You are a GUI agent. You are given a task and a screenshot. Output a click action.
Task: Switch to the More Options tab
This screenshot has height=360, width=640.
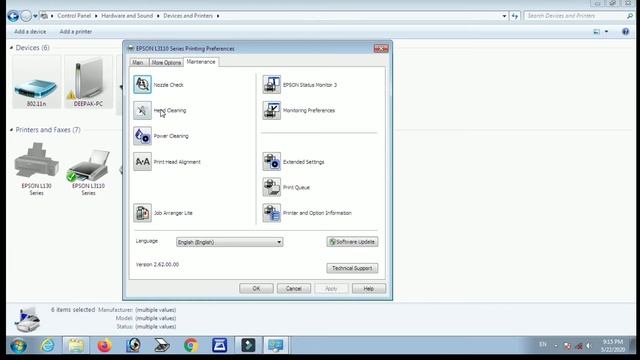pyautogui.click(x=166, y=62)
